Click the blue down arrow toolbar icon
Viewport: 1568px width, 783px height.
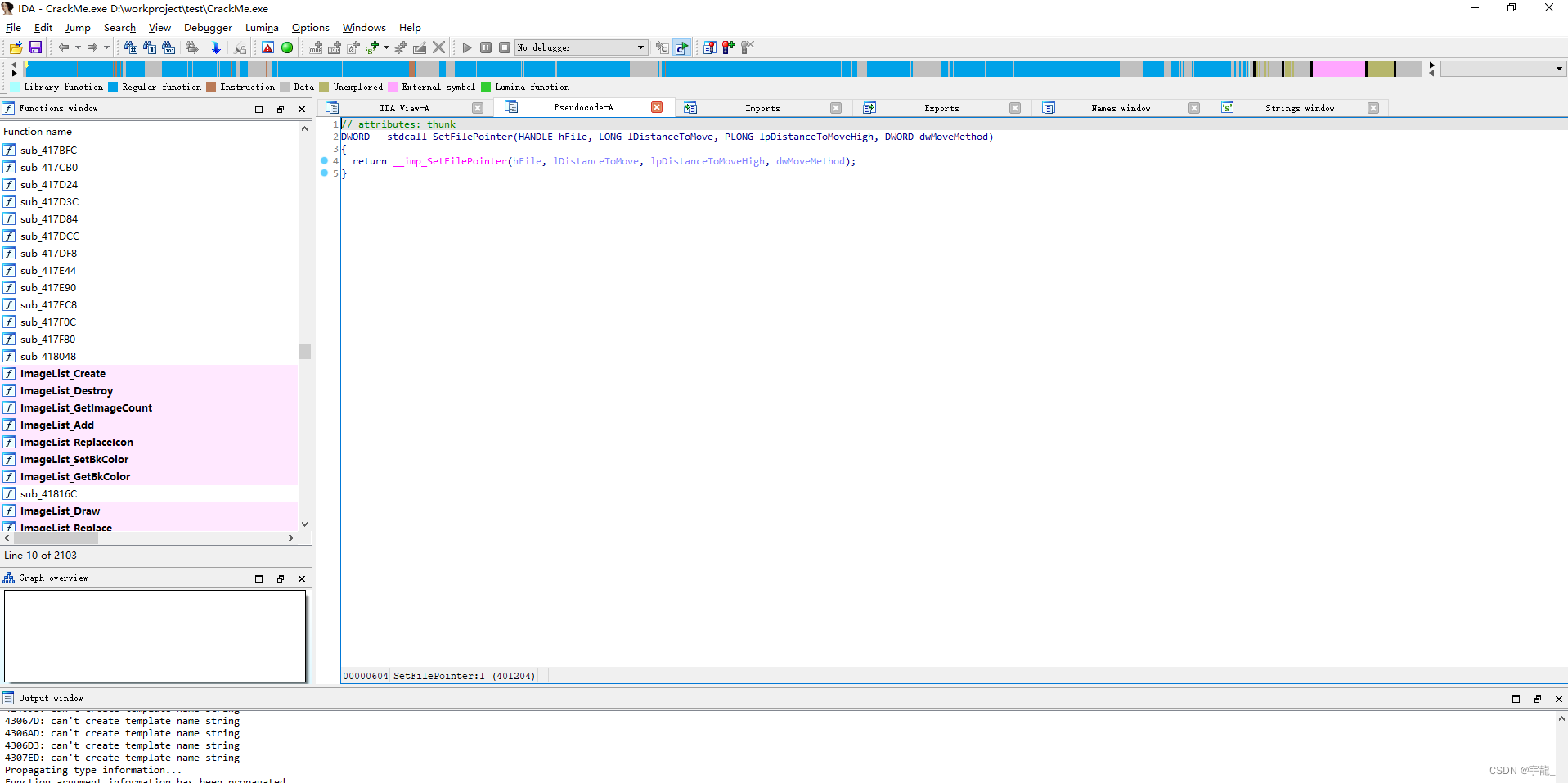pyautogui.click(x=216, y=47)
